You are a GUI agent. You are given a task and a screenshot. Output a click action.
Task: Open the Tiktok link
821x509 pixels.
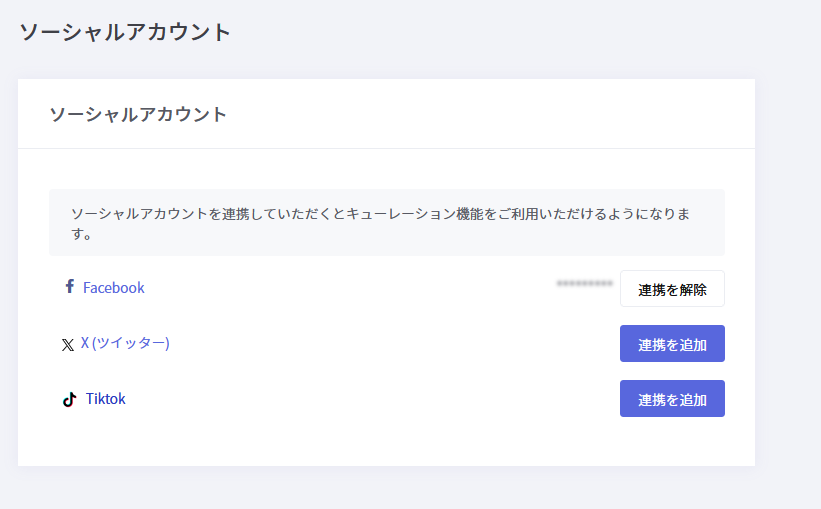(105, 399)
